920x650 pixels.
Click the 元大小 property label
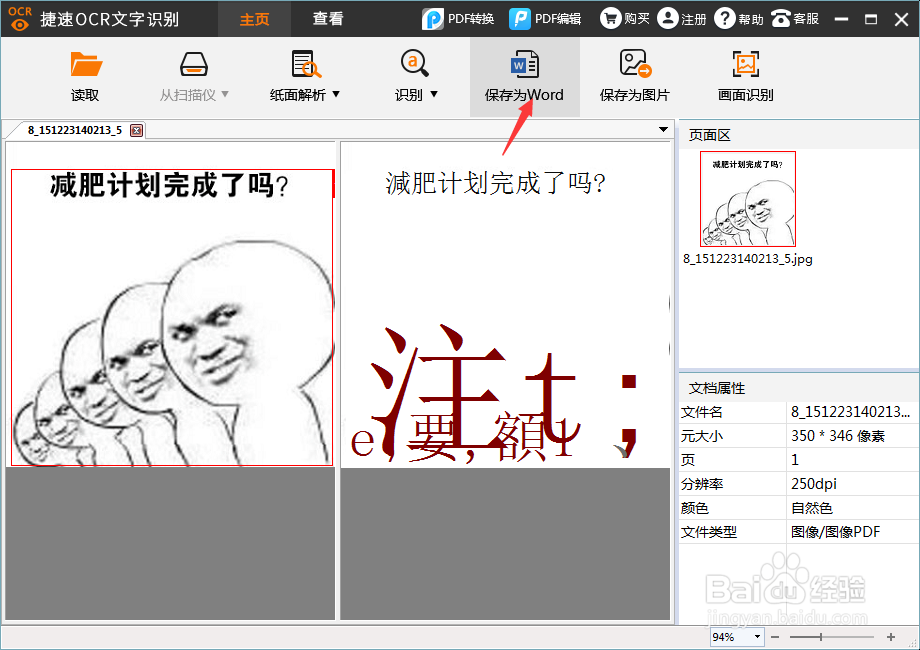(x=702, y=436)
